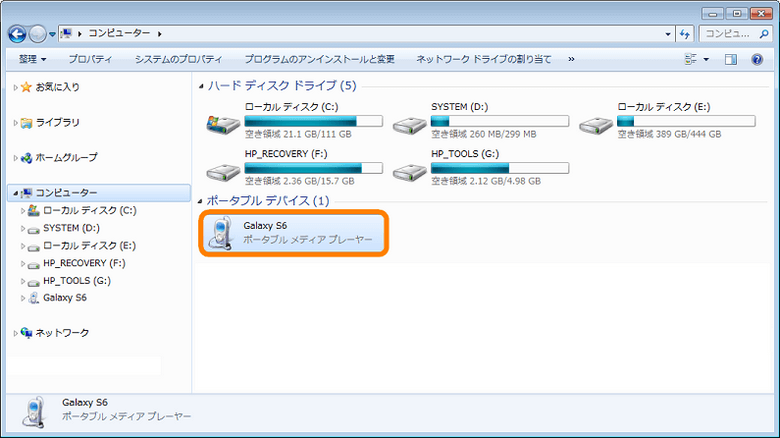
Task: Select SYSTEM (D:) in the navigation tree
Action: [x=71, y=228]
